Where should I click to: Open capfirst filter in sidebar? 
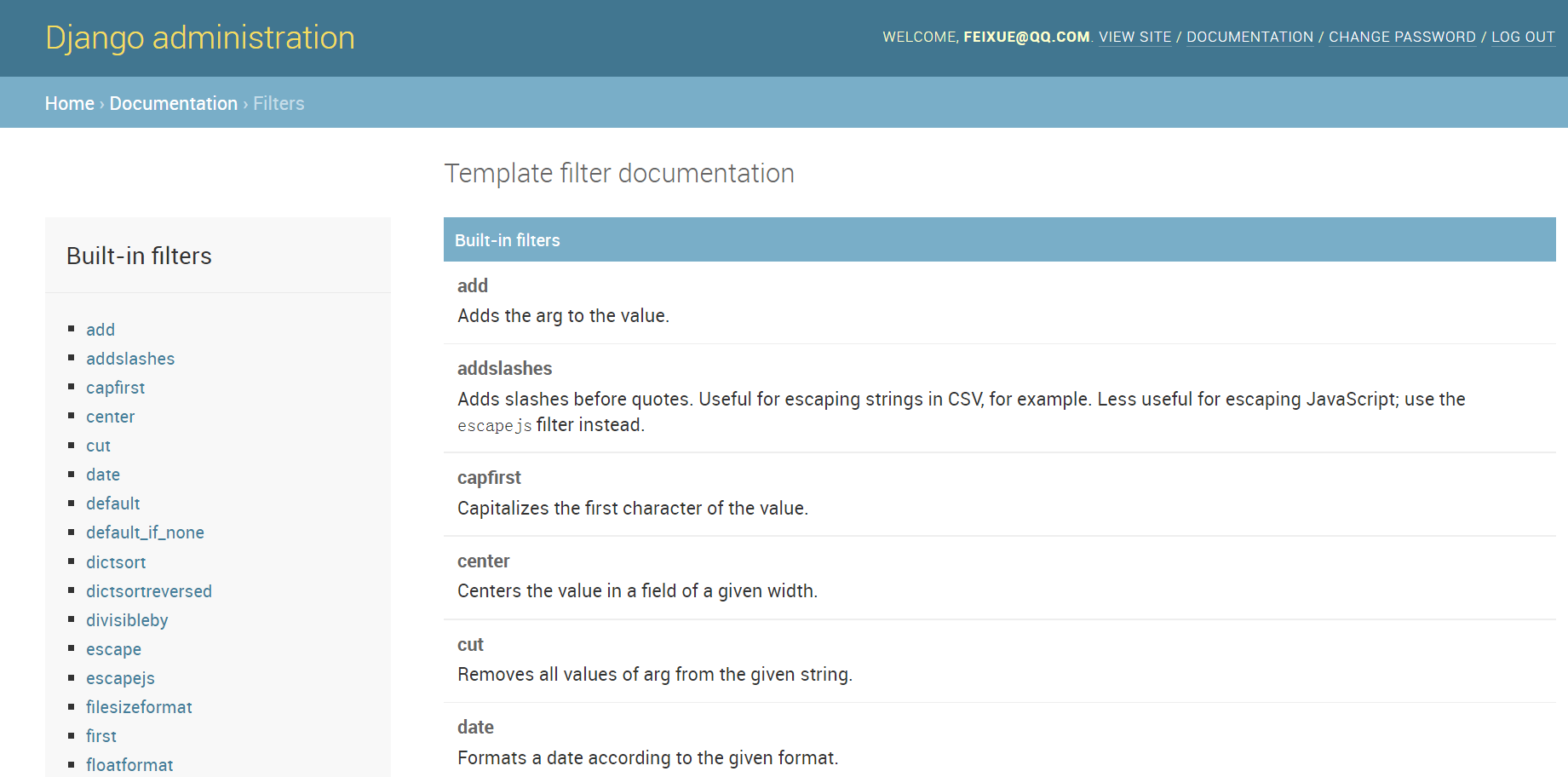[116, 388]
